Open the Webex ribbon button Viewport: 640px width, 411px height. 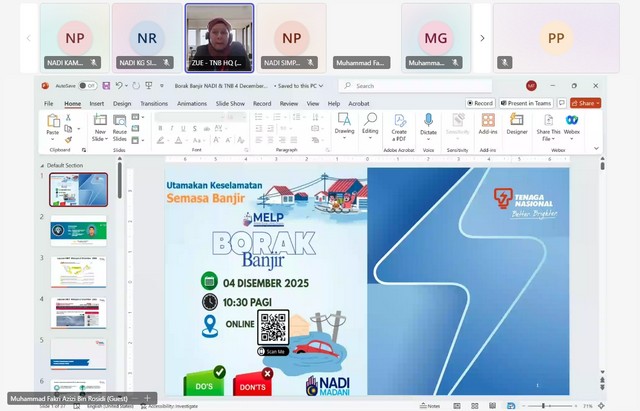[572, 124]
